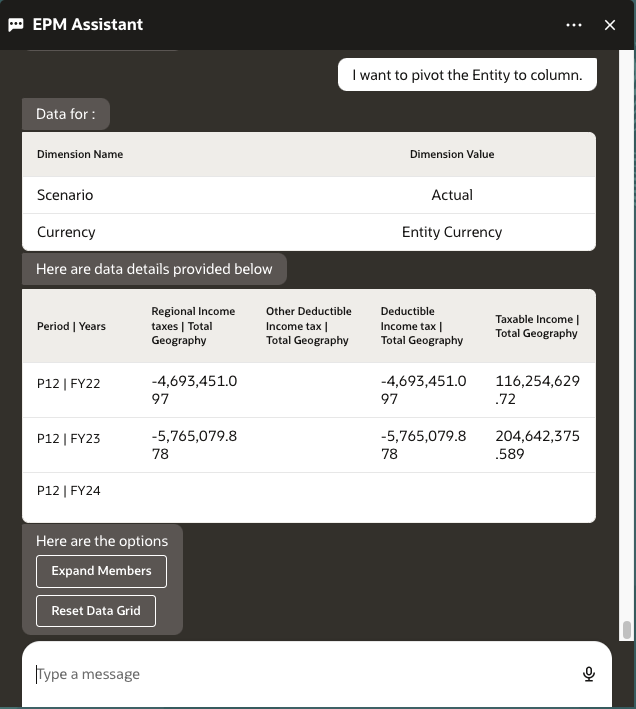636x709 pixels.
Task: Click the Dimension Name column header
Action: [80, 155]
